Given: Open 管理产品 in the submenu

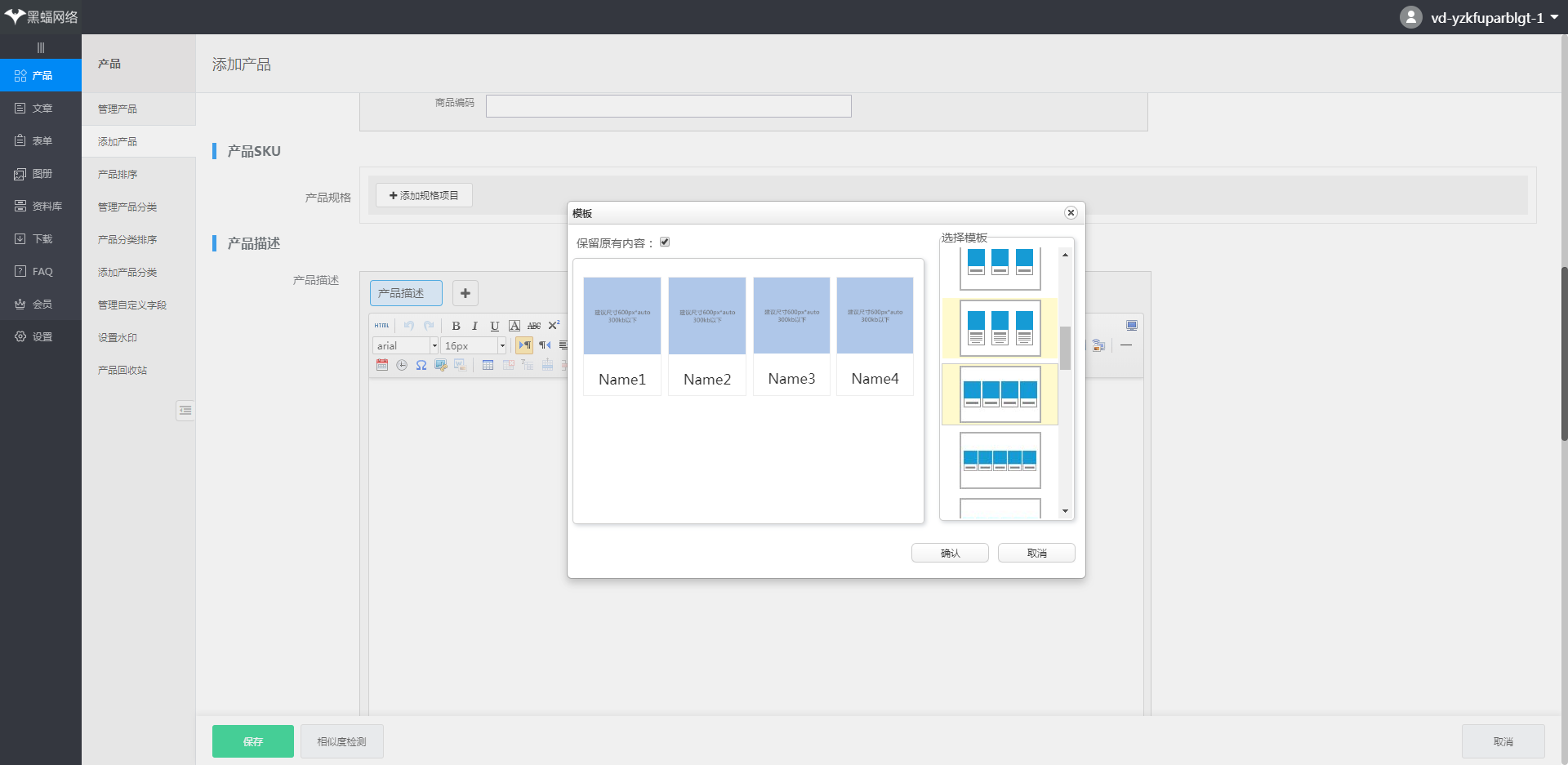Looking at the screenshot, I should [118, 109].
